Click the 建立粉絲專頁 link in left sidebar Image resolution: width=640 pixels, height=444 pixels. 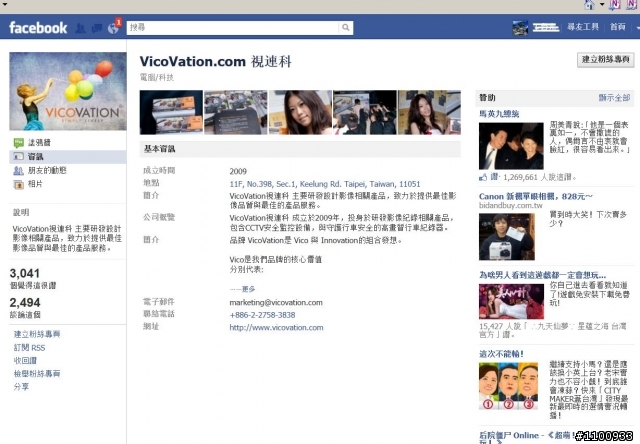click(x=37, y=334)
